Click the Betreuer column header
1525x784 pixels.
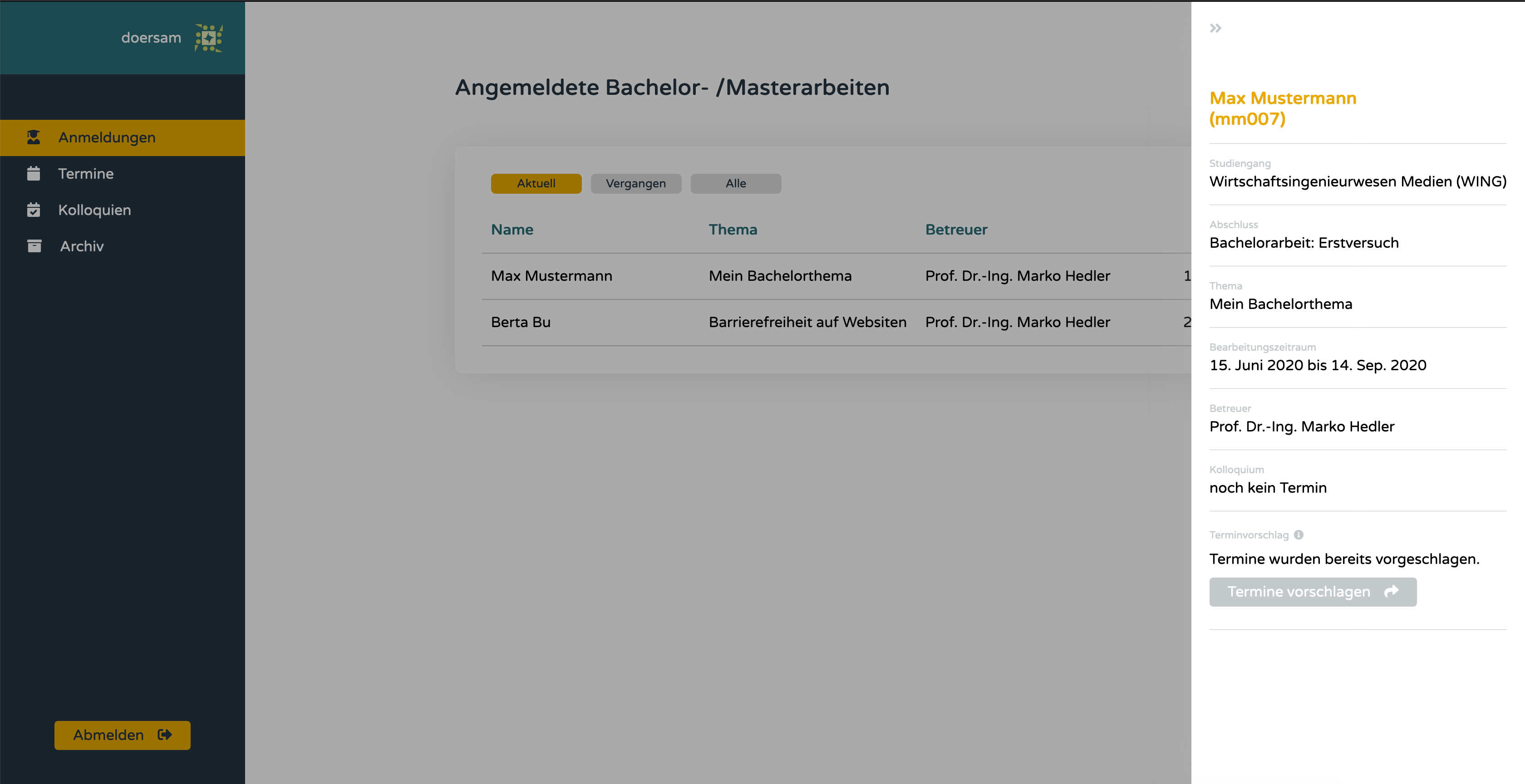click(956, 230)
